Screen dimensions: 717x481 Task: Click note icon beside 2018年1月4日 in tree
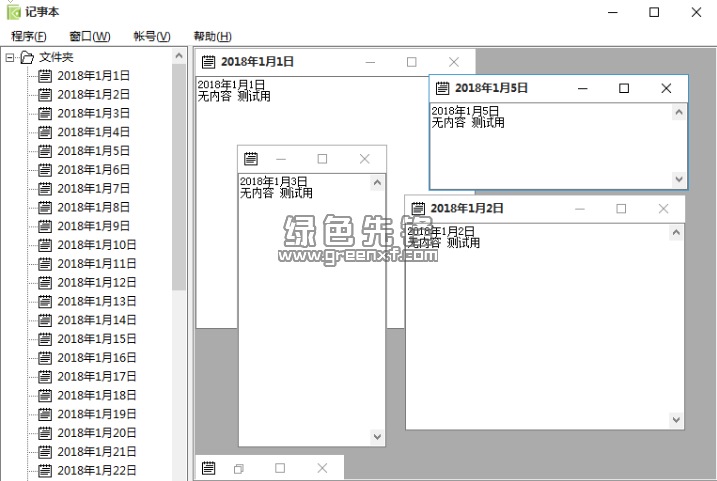(x=45, y=132)
